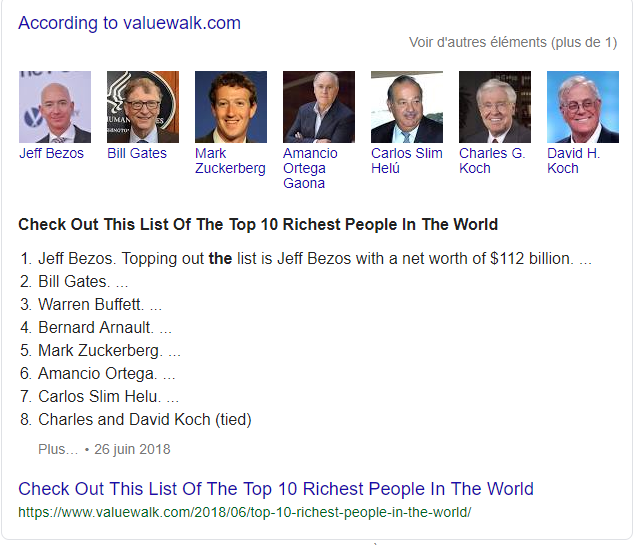Click the green valuewalk.com URL
The height and width of the screenshot is (545, 640).
tap(244, 512)
